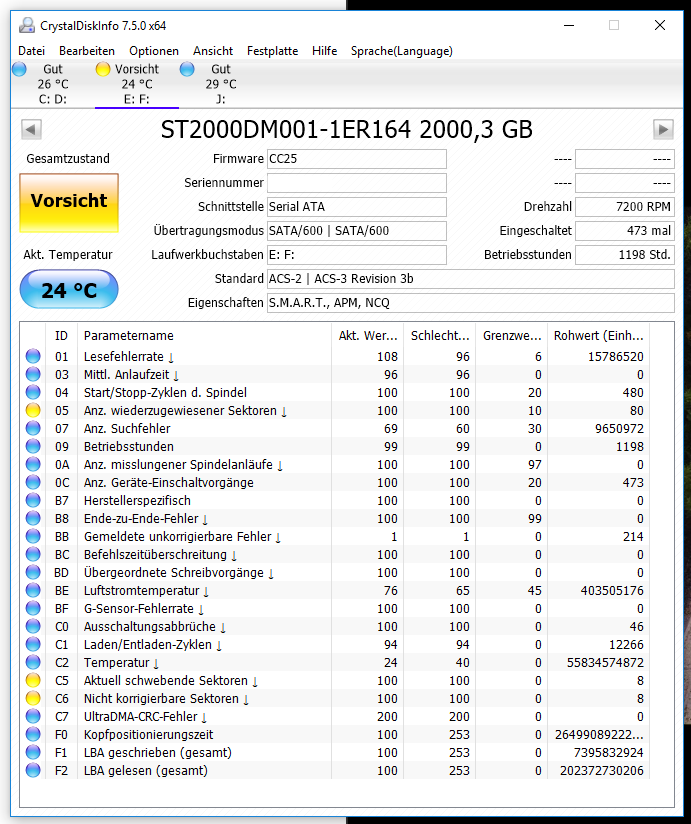Select the J: disk tab
The height and width of the screenshot is (824, 691).
(x=221, y=84)
